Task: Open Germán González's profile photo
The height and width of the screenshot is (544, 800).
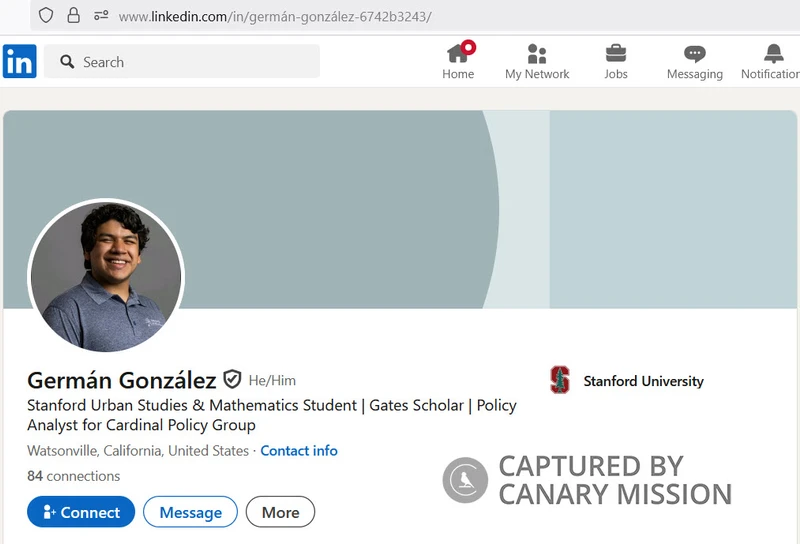Action: (x=106, y=276)
